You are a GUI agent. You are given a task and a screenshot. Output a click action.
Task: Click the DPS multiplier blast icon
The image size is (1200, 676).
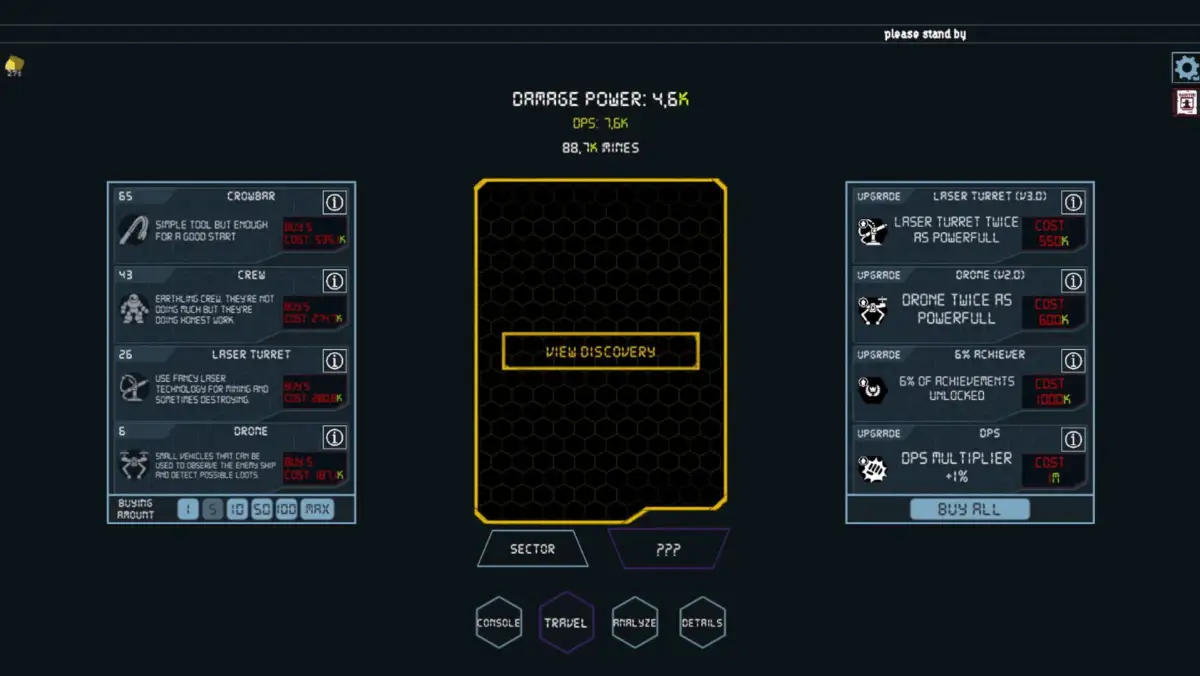coord(874,467)
